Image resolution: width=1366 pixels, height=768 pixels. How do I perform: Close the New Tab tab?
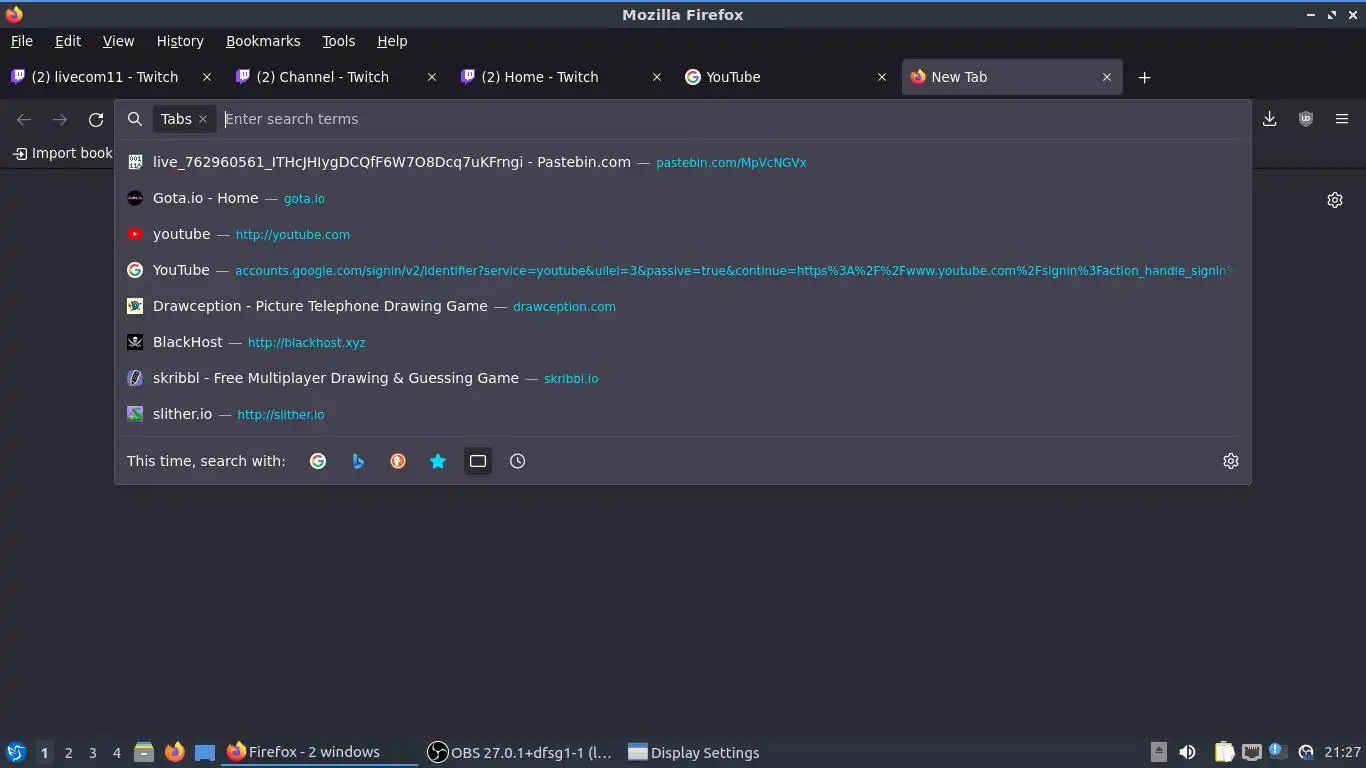[1107, 77]
